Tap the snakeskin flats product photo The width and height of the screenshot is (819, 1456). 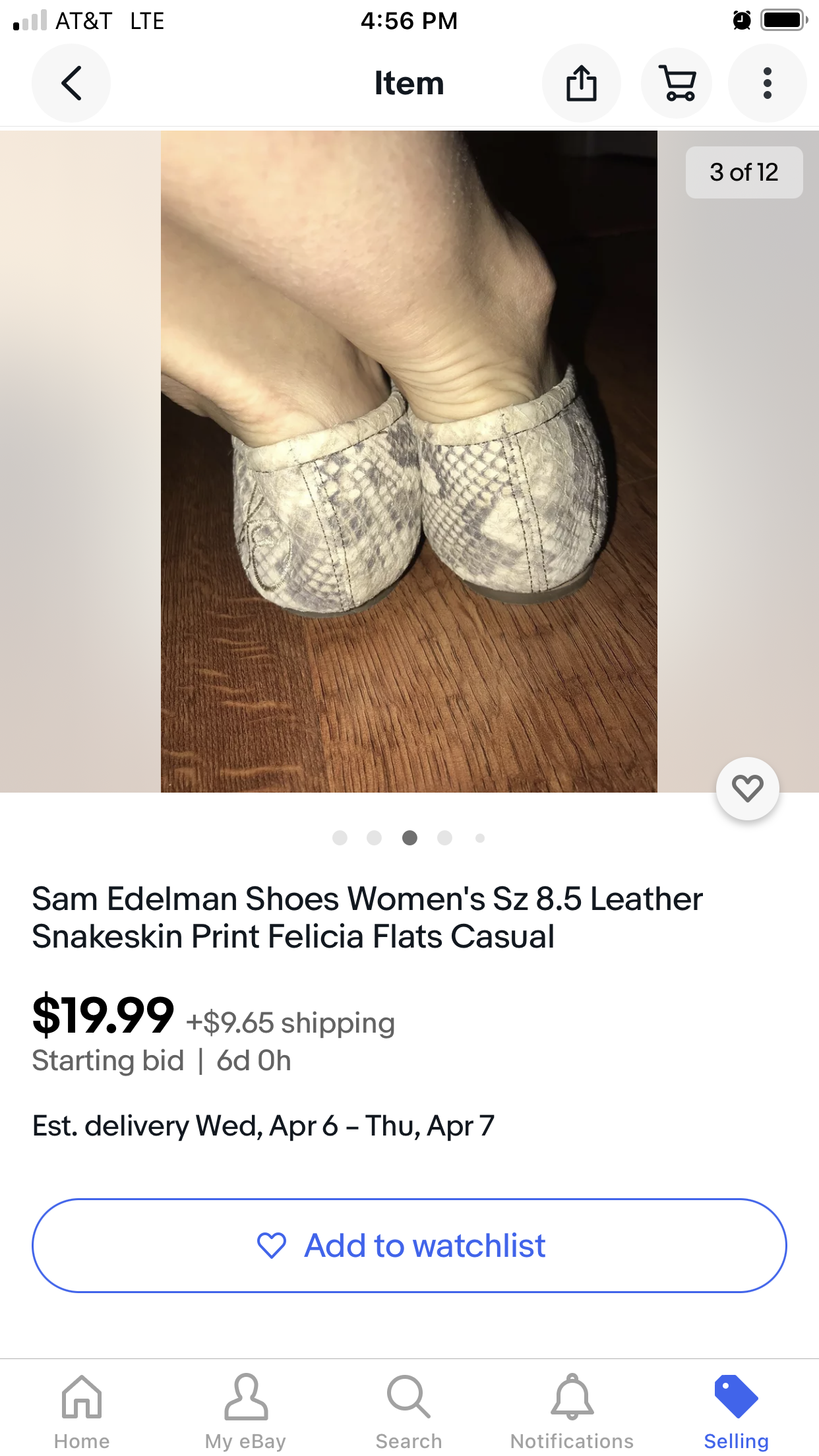pos(409,462)
